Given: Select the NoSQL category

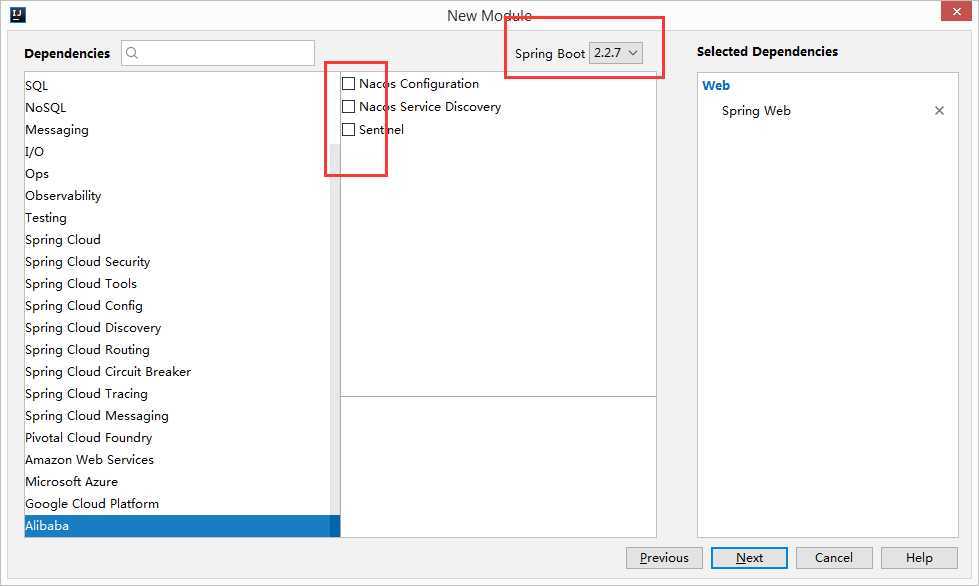Looking at the screenshot, I should [x=177, y=107].
